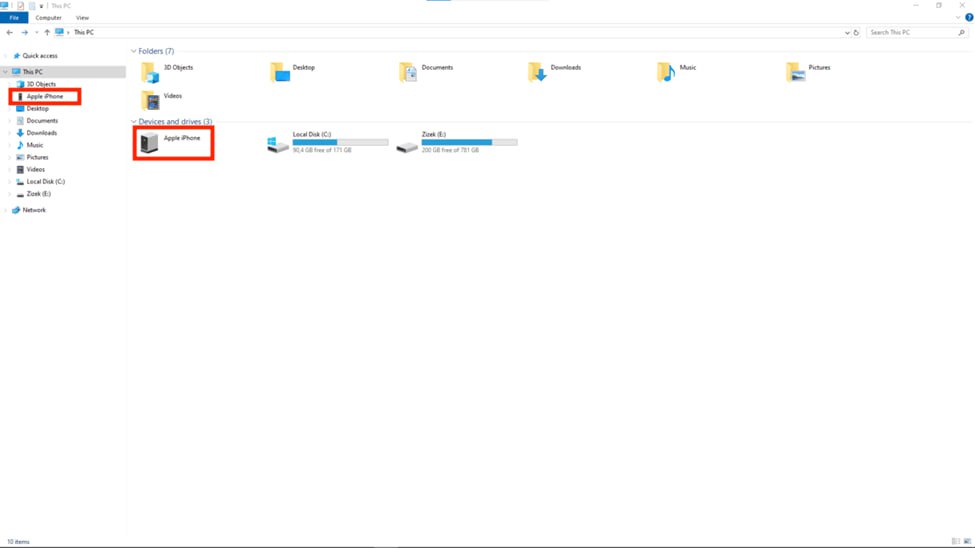
Task: Open the Computer ribbon tab
Action: pyautogui.click(x=48, y=18)
